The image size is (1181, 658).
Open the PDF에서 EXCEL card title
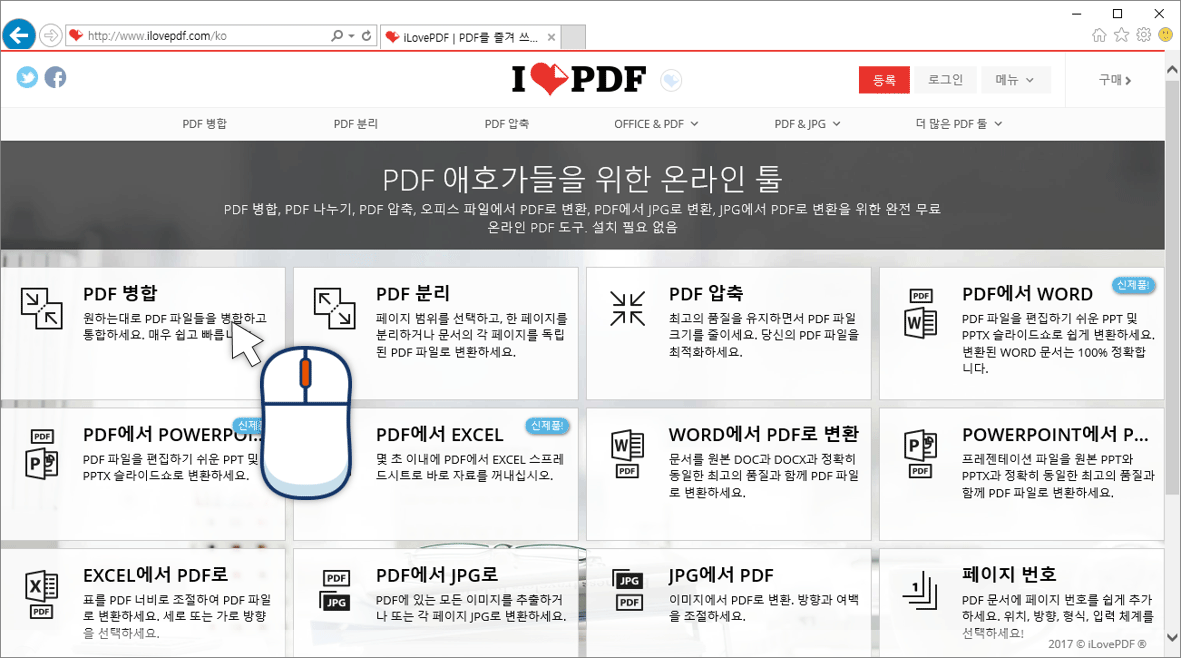(440, 434)
